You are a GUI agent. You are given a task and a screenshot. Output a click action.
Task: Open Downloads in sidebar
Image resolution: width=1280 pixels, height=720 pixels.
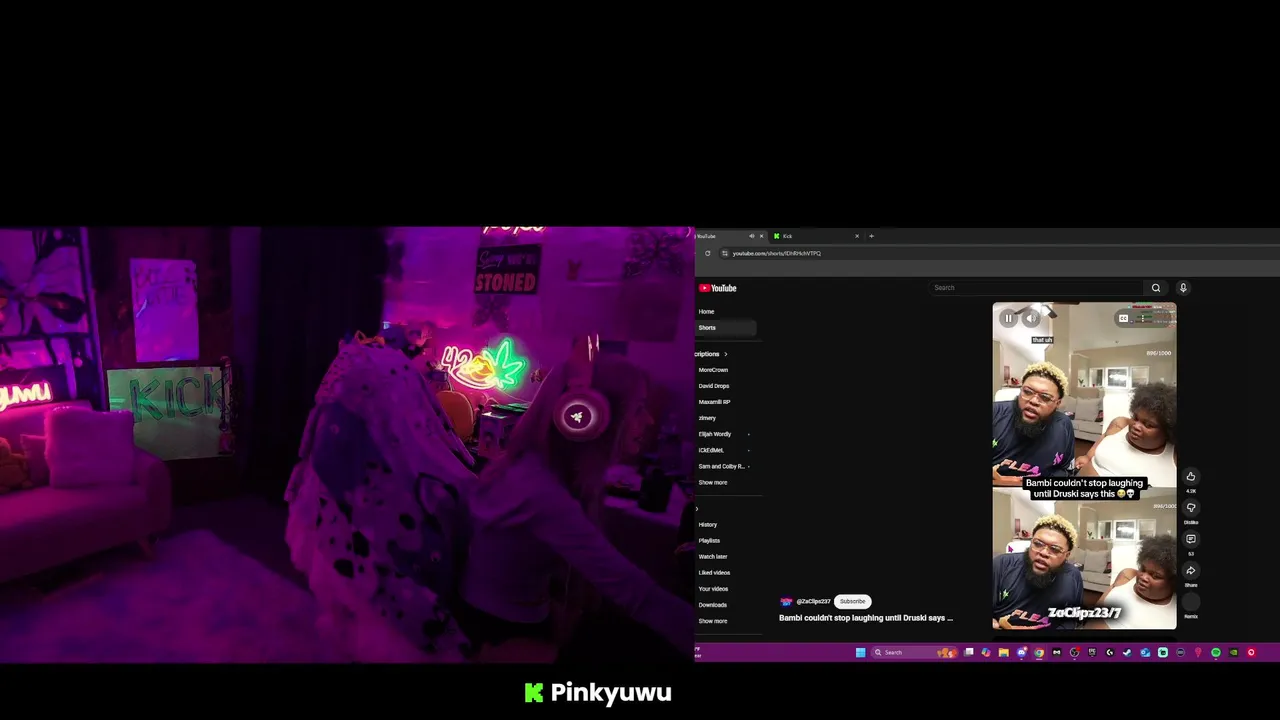[713, 605]
